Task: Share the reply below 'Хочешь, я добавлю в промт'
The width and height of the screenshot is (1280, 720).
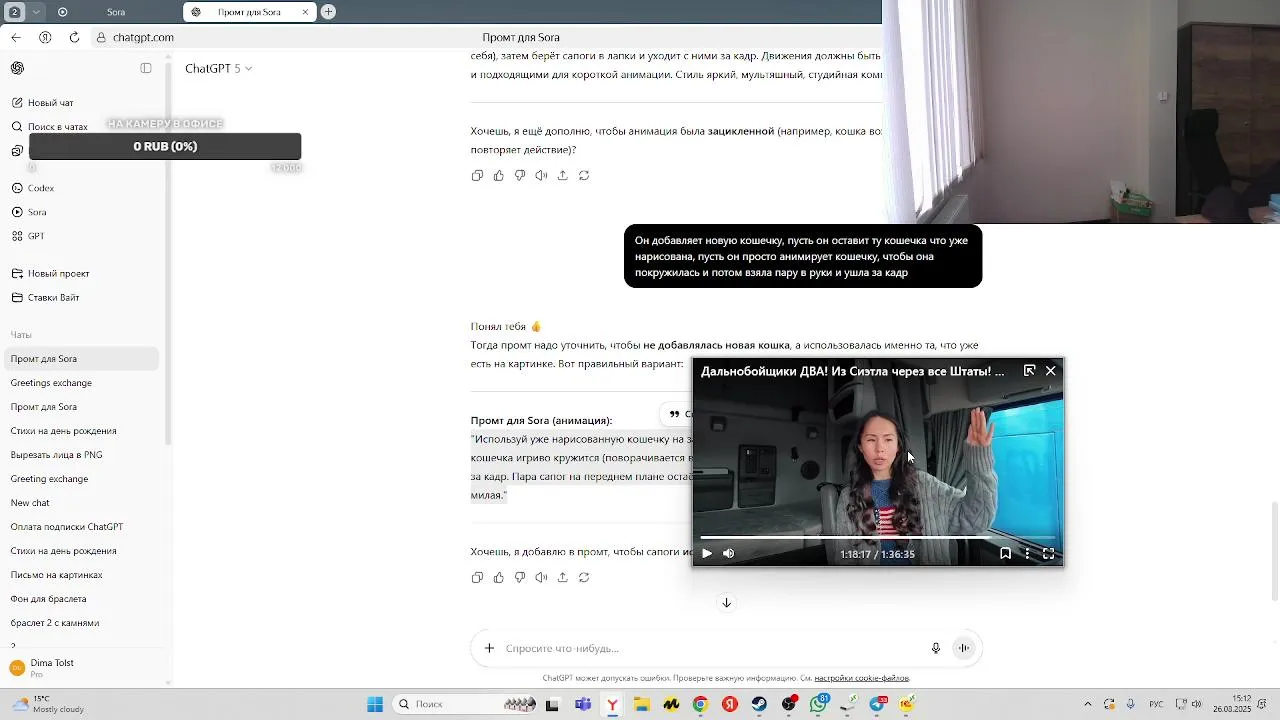Action: [x=562, y=577]
